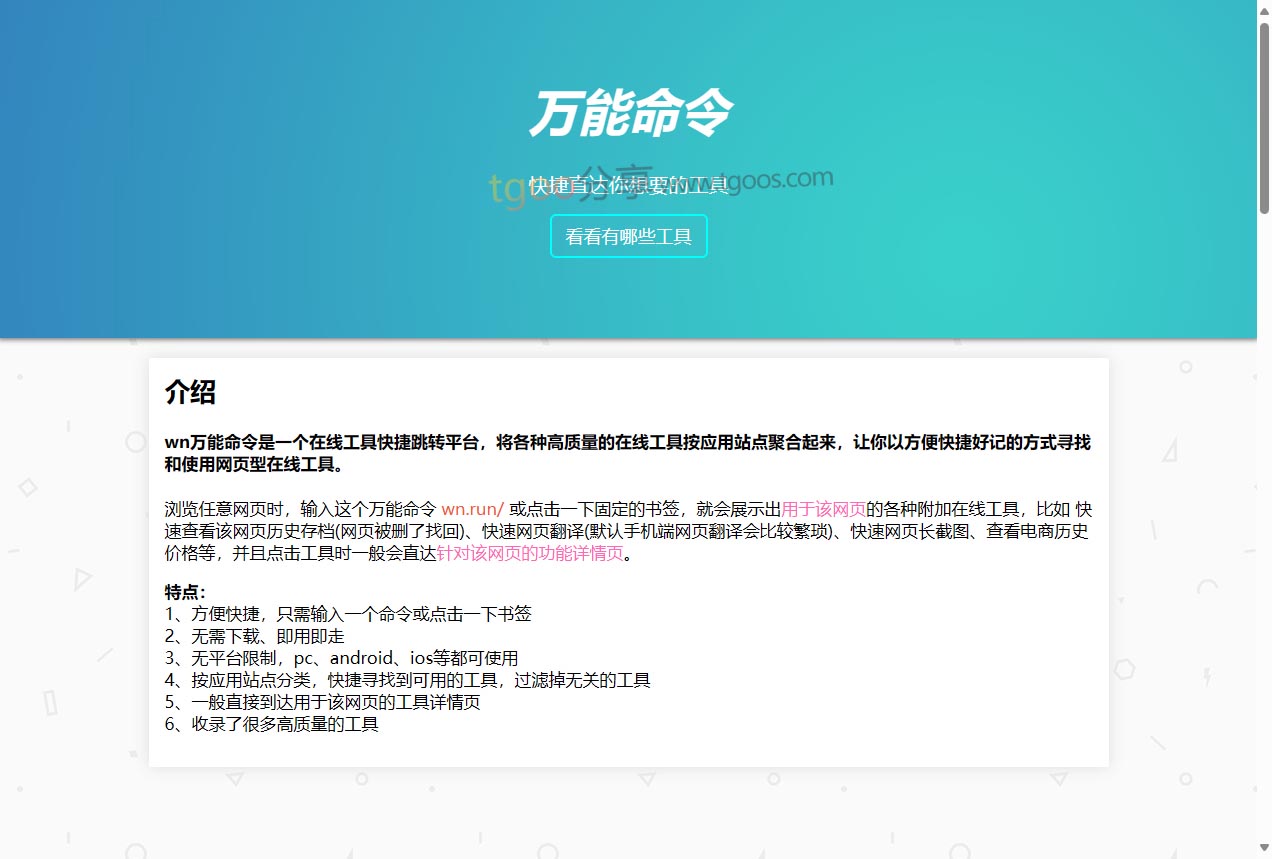Click the 看看有哪些工具 button
This screenshot has width=1272, height=859.
pyautogui.click(x=628, y=237)
